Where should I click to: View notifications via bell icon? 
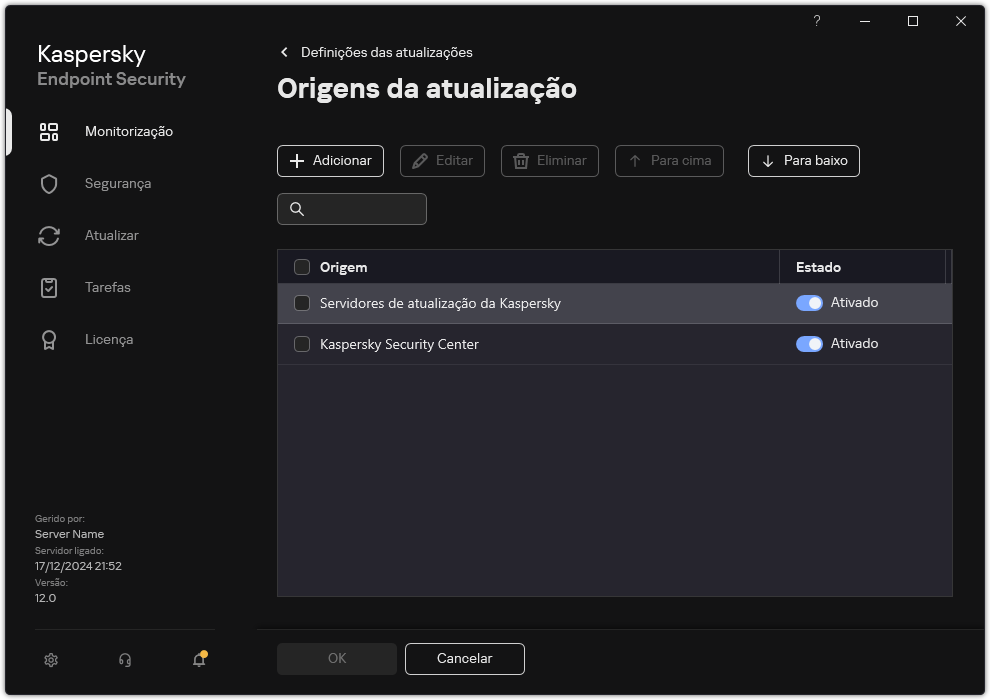tap(198, 660)
